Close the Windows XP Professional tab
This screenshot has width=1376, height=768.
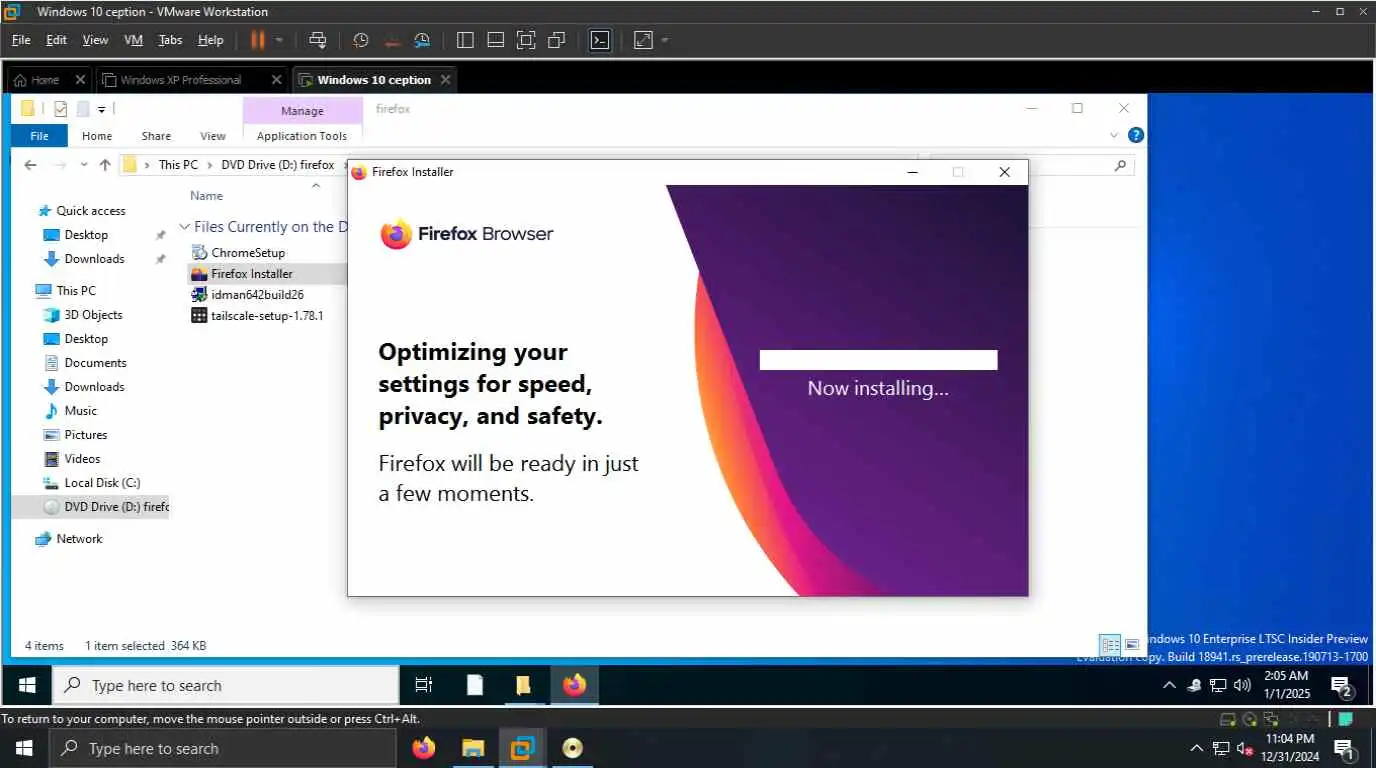[x=277, y=80]
